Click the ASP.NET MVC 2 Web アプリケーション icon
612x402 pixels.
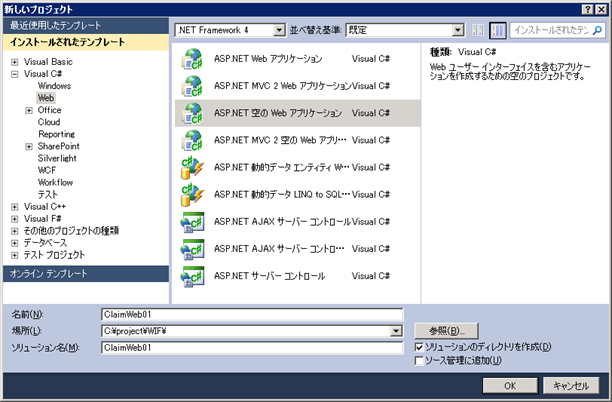(x=192, y=86)
